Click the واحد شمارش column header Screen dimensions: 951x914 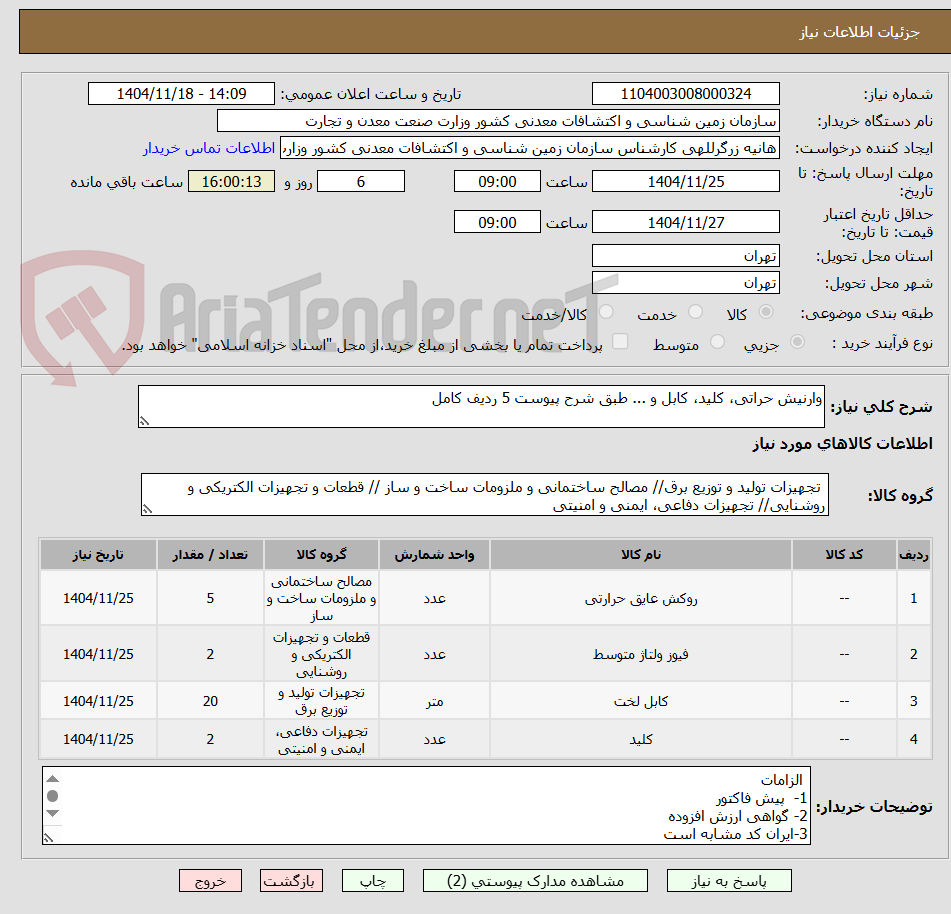pyautogui.click(x=434, y=554)
